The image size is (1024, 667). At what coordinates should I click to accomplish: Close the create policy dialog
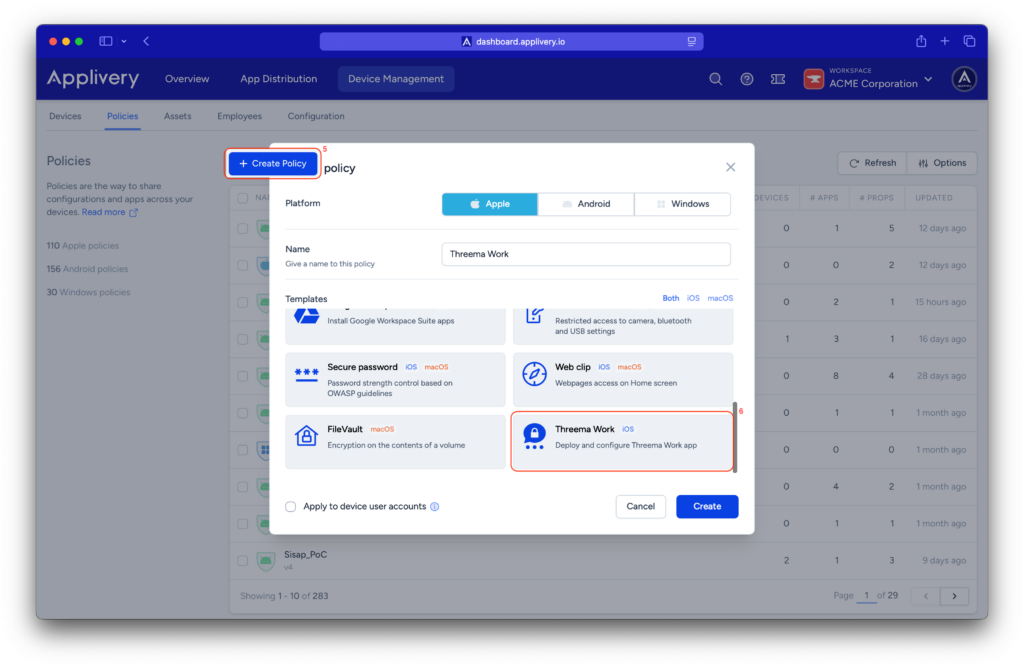tap(731, 167)
